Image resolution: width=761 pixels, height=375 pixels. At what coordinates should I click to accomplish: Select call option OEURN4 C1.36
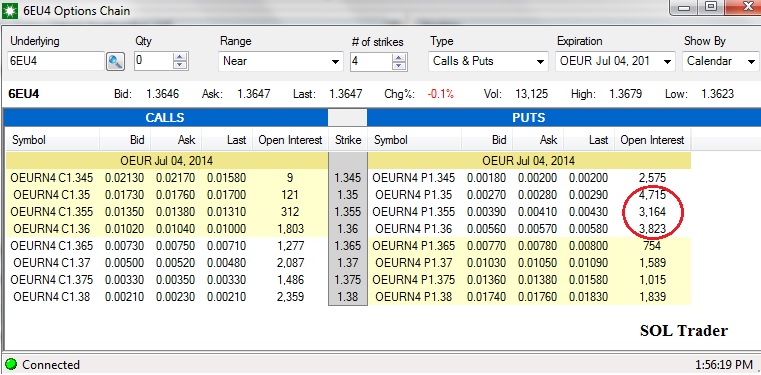pos(51,228)
